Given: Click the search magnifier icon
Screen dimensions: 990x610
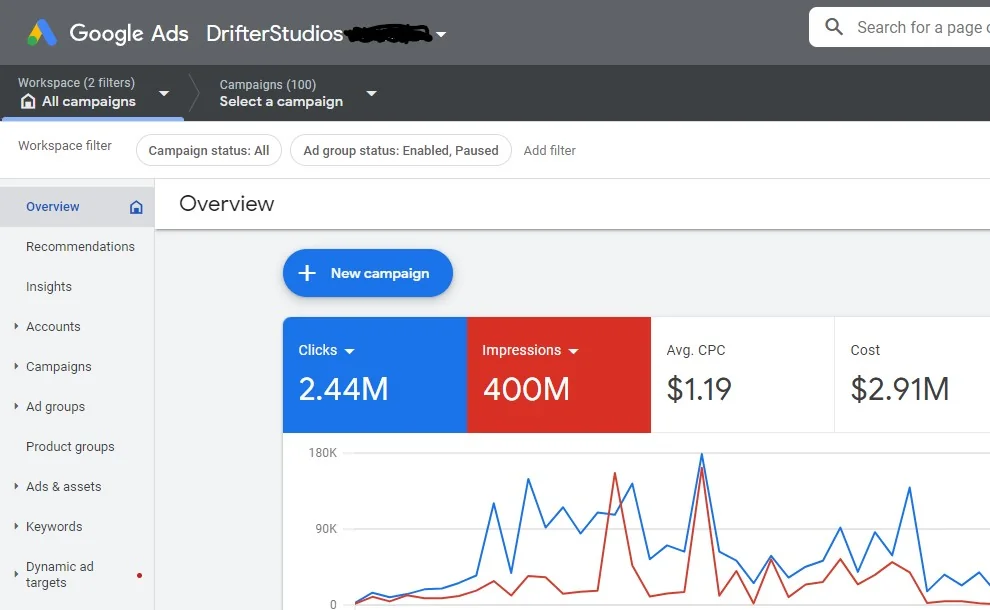Looking at the screenshot, I should click(834, 28).
